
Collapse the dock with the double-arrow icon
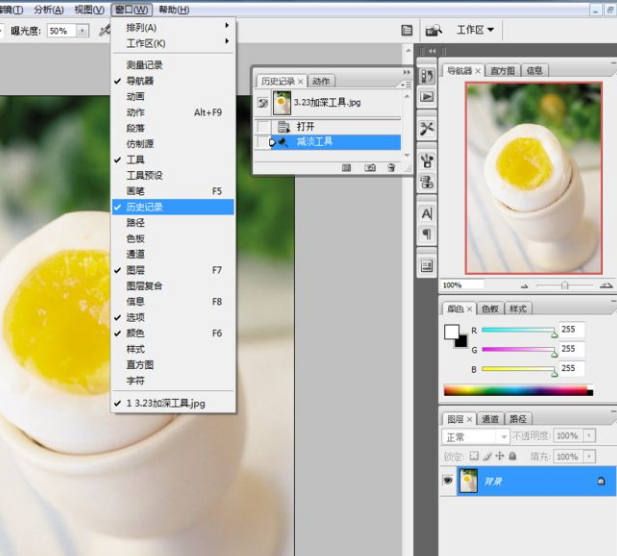click(x=432, y=51)
